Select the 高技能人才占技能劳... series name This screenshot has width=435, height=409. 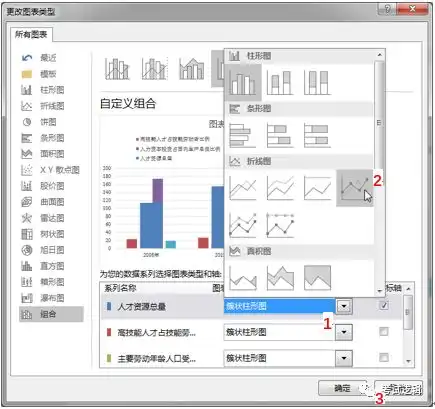tap(157, 333)
